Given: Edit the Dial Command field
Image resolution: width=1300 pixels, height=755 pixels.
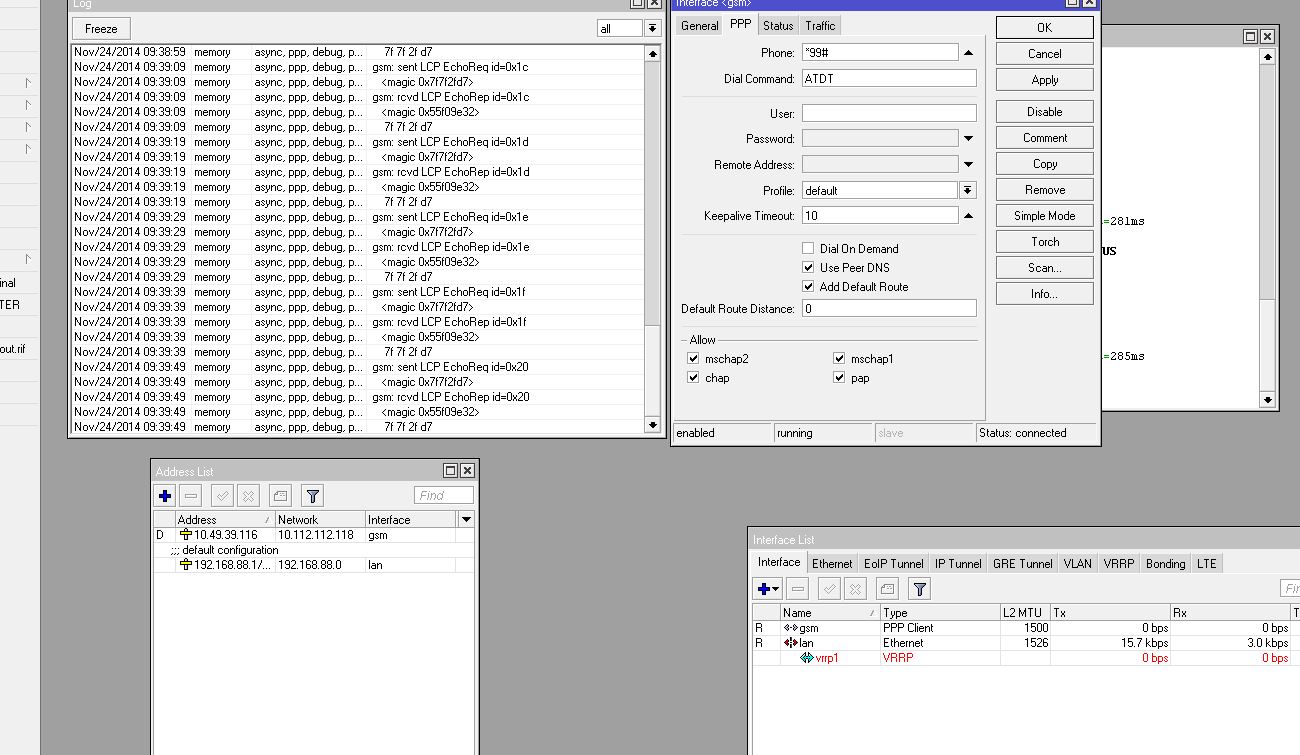Looking at the screenshot, I should click(889, 79).
